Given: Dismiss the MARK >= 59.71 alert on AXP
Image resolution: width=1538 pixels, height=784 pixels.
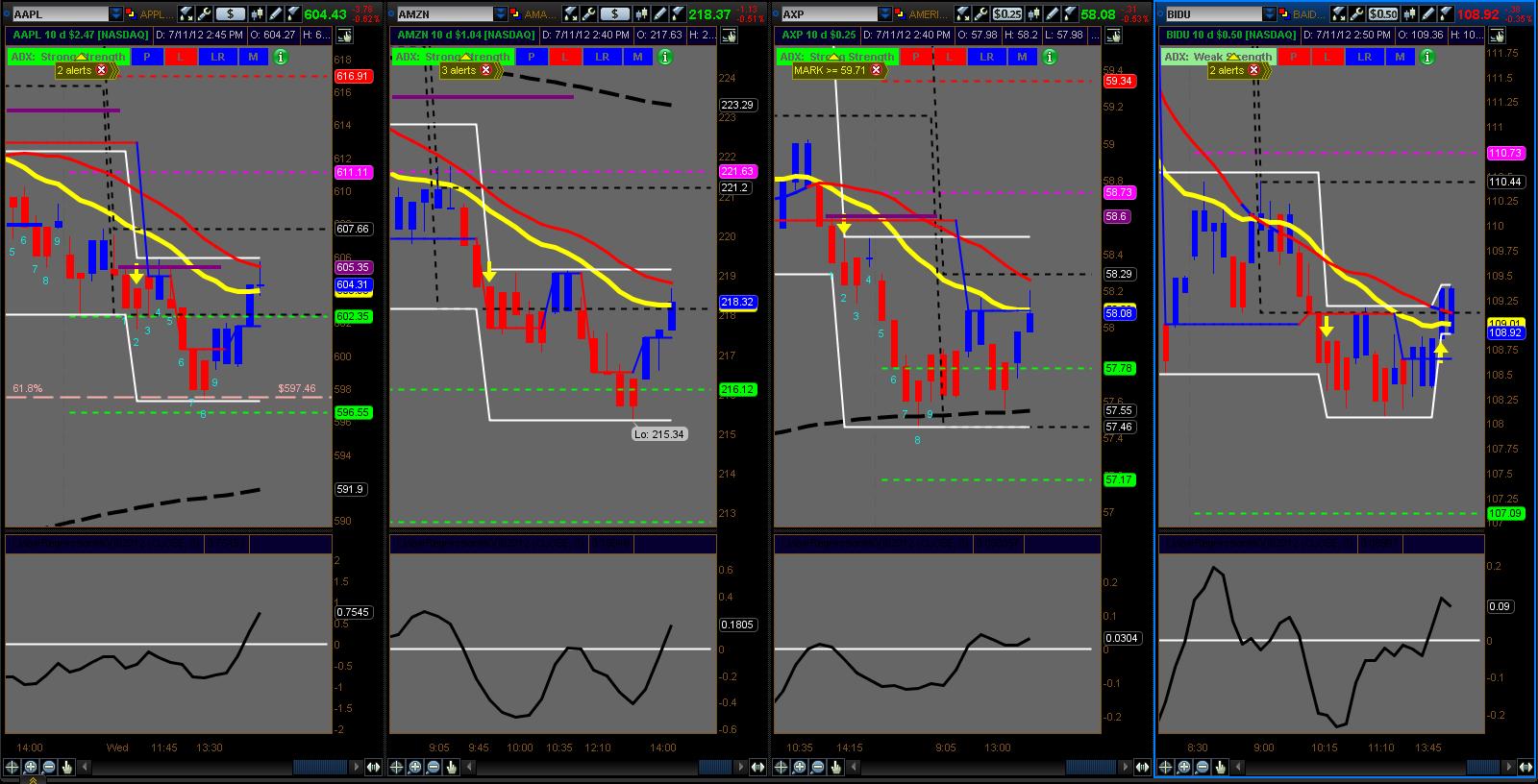Looking at the screenshot, I should coord(876,70).
